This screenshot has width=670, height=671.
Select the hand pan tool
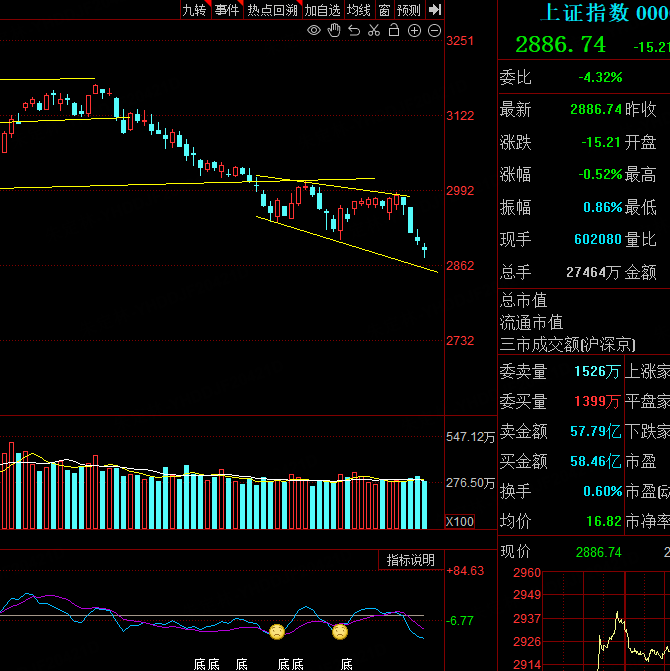(334, 31)
